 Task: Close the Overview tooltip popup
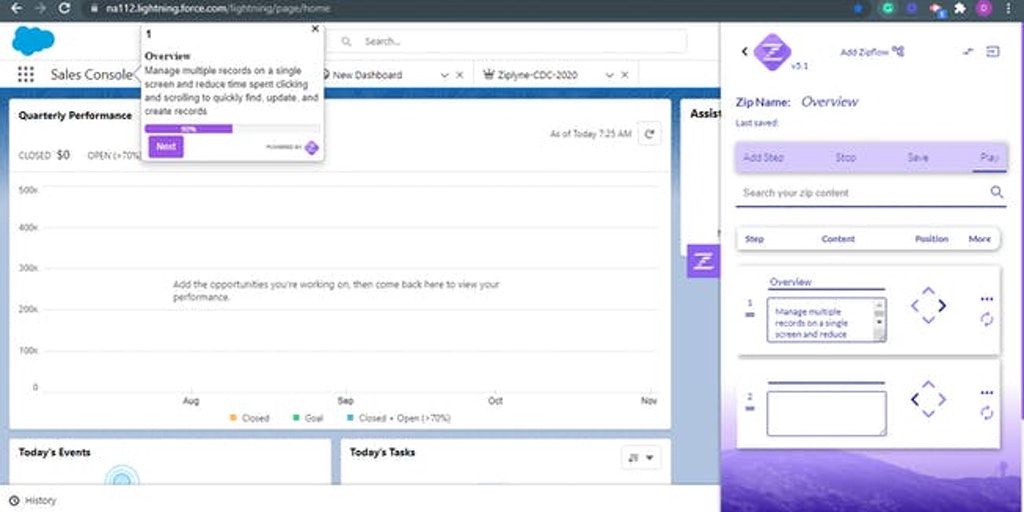[x=315, y=29]
